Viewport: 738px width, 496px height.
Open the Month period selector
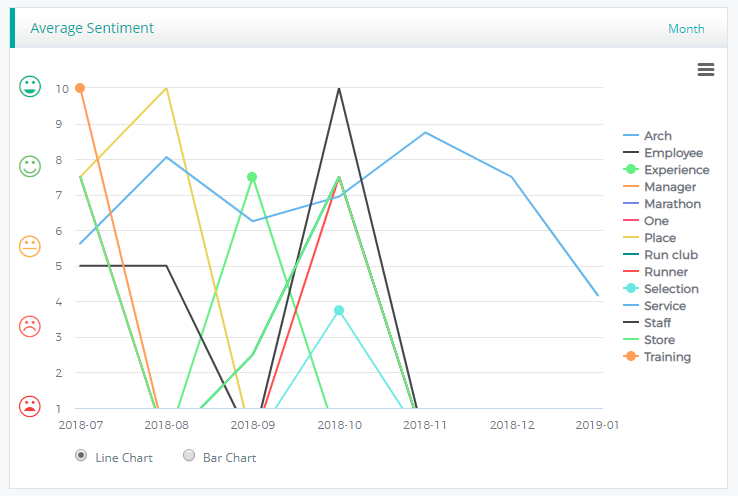point(686,29)
